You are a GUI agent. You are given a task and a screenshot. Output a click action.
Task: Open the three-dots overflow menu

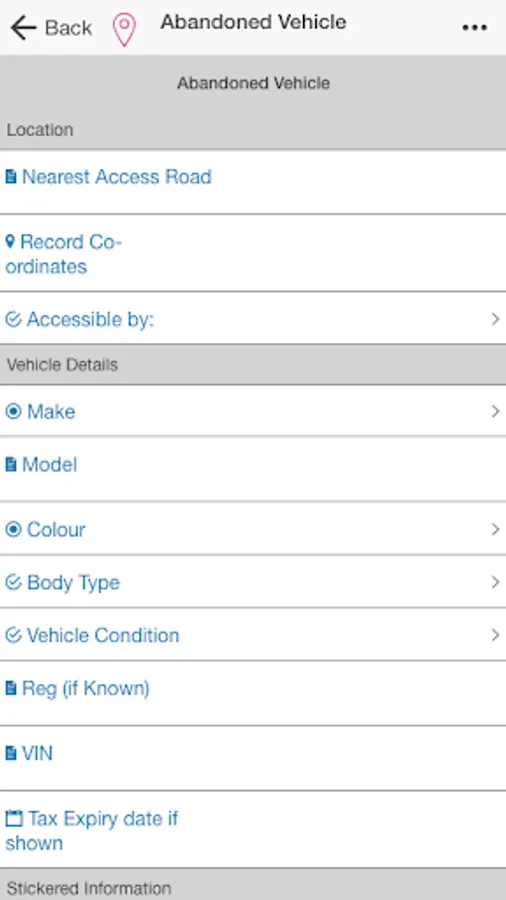coord(474,28)
